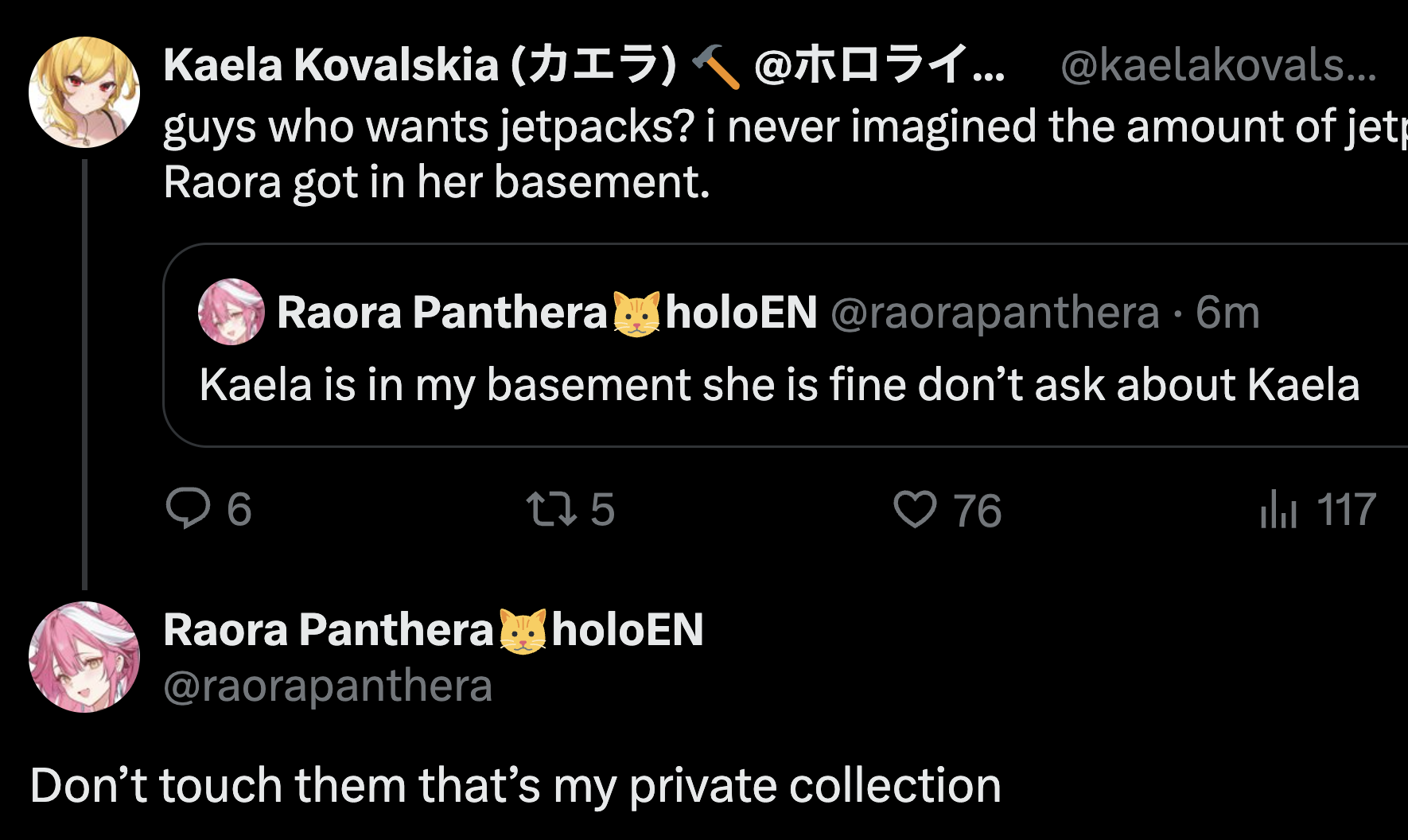This screenshot has width=1408, height=840.
Task: Open the quoted tweet about Kaela's basement
Action: (x=780, y=385)
